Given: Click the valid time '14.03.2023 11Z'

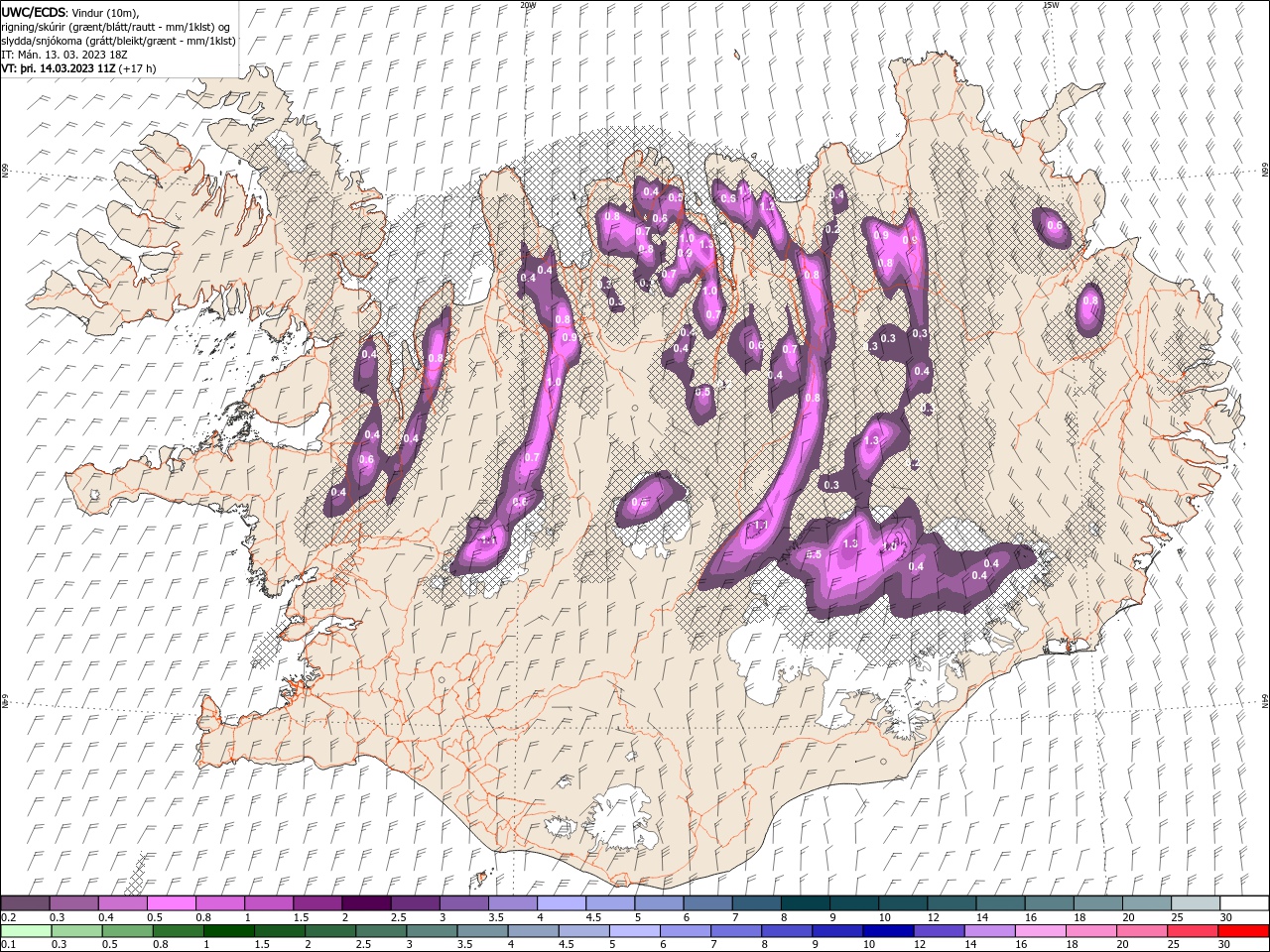Looking at the screenshot, I should pos(75,68).
